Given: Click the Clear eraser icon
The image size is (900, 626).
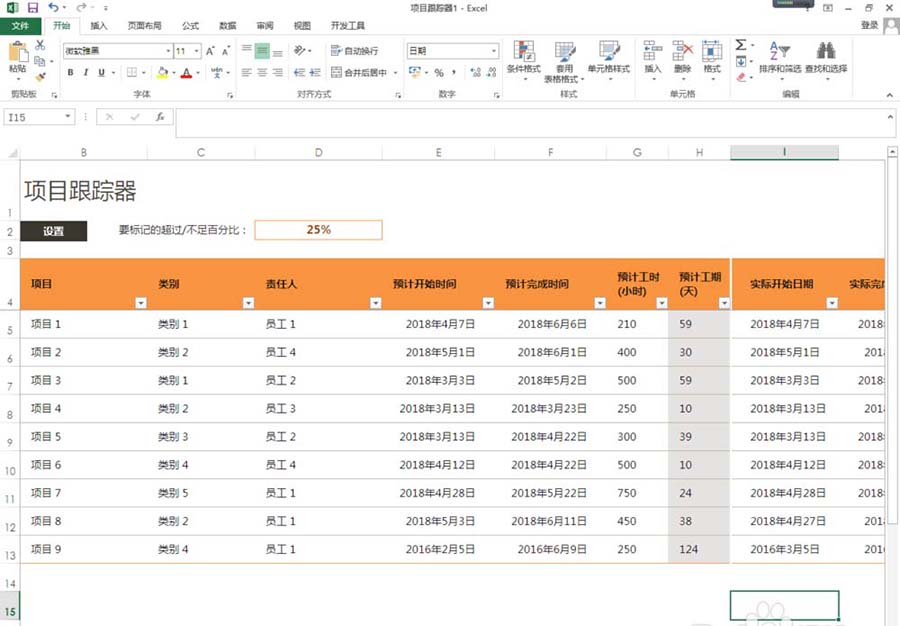Looking at the screenshot, I should click(x=741, y=77).
